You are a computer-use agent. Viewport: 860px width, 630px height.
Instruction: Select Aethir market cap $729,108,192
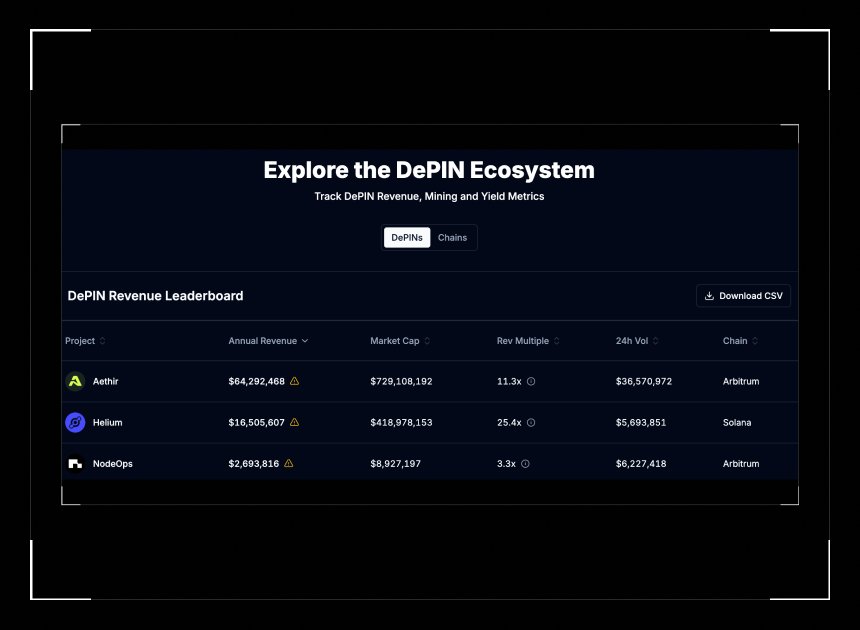(401, 381)
